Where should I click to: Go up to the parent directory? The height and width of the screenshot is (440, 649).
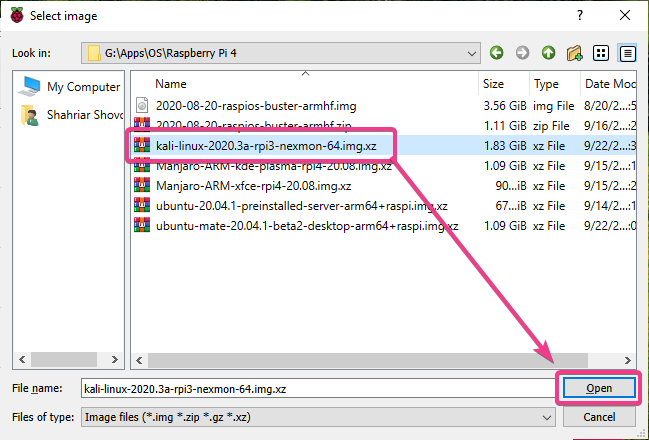548,53
